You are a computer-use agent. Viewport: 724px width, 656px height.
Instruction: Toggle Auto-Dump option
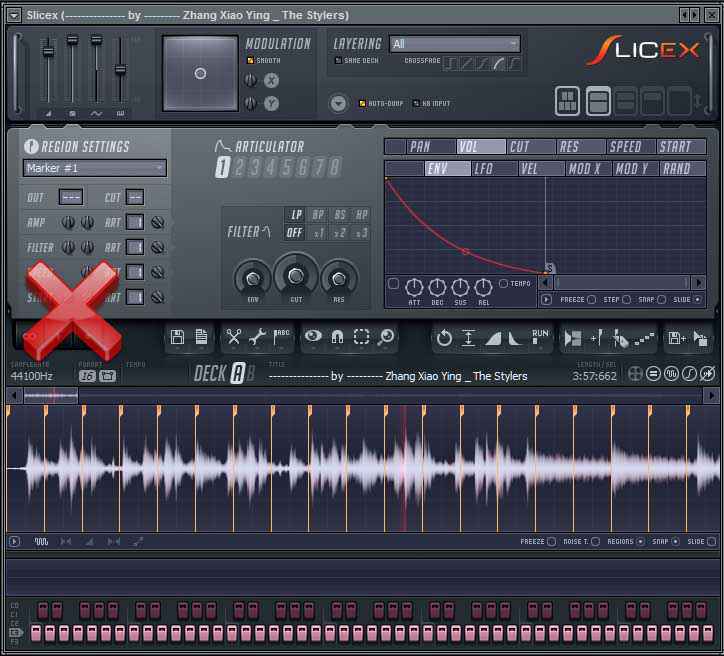[362, 103]
